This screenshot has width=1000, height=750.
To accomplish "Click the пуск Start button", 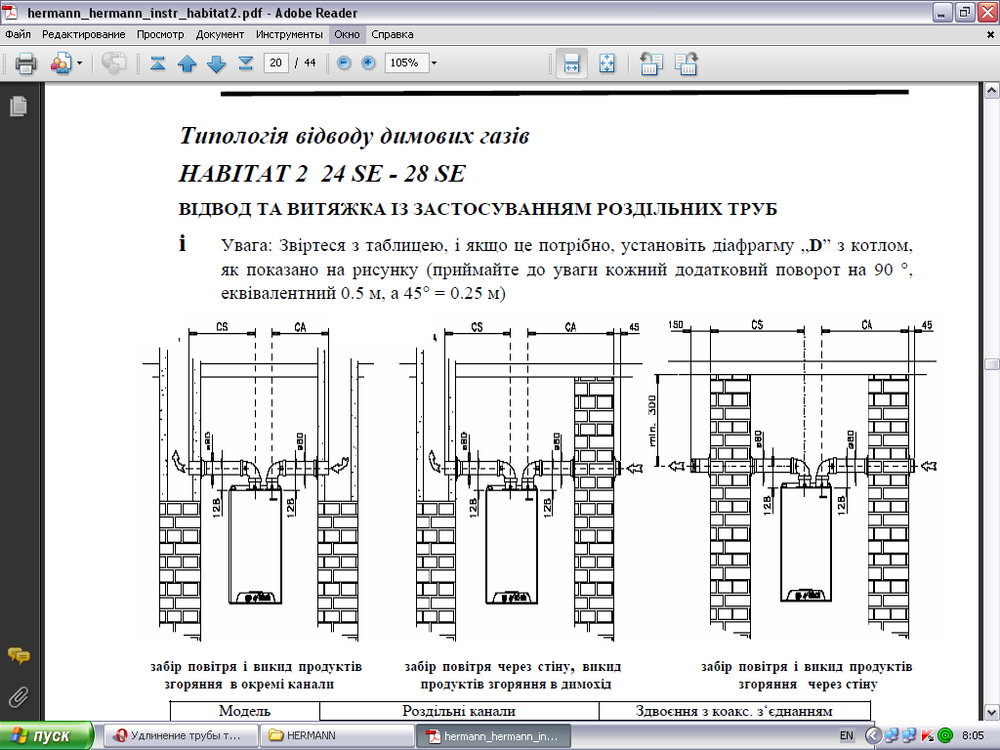I will coord(46,736).
